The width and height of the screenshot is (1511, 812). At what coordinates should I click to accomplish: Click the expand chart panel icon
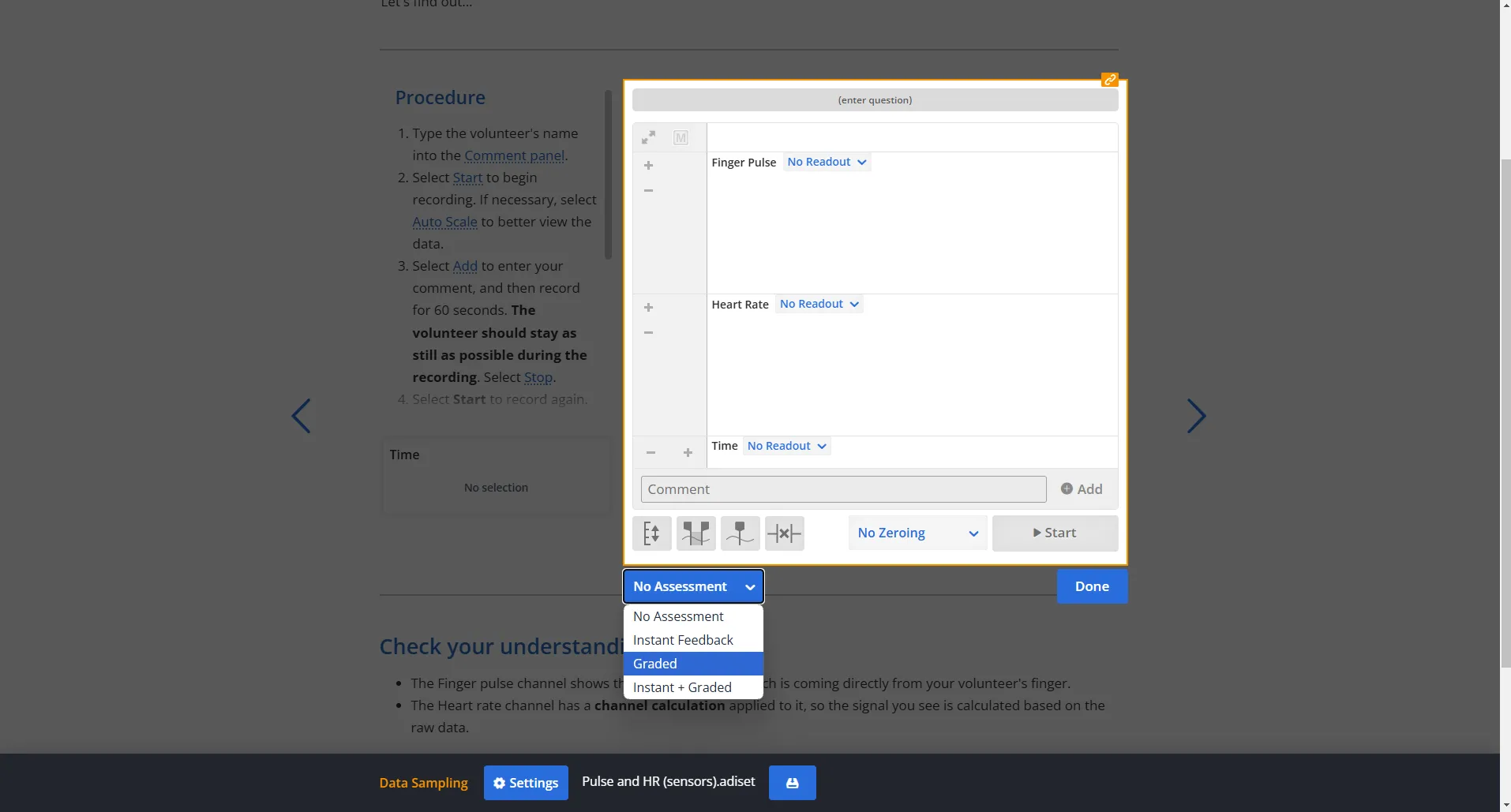[649, 137]
